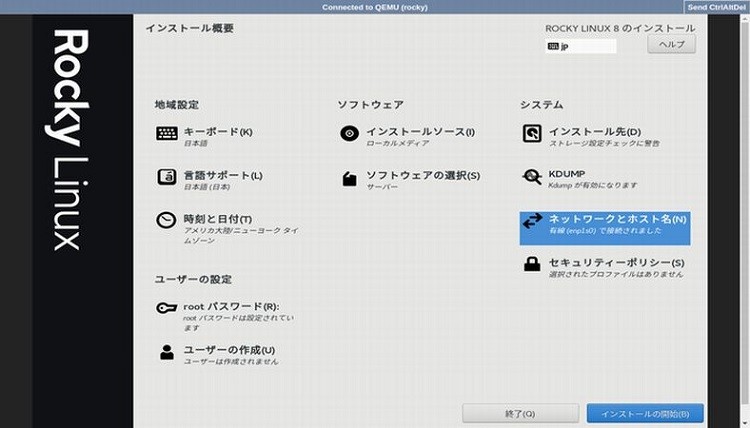Open 時刻と日付(T) settings
750x428 pixels.
(x=218, y=219)
